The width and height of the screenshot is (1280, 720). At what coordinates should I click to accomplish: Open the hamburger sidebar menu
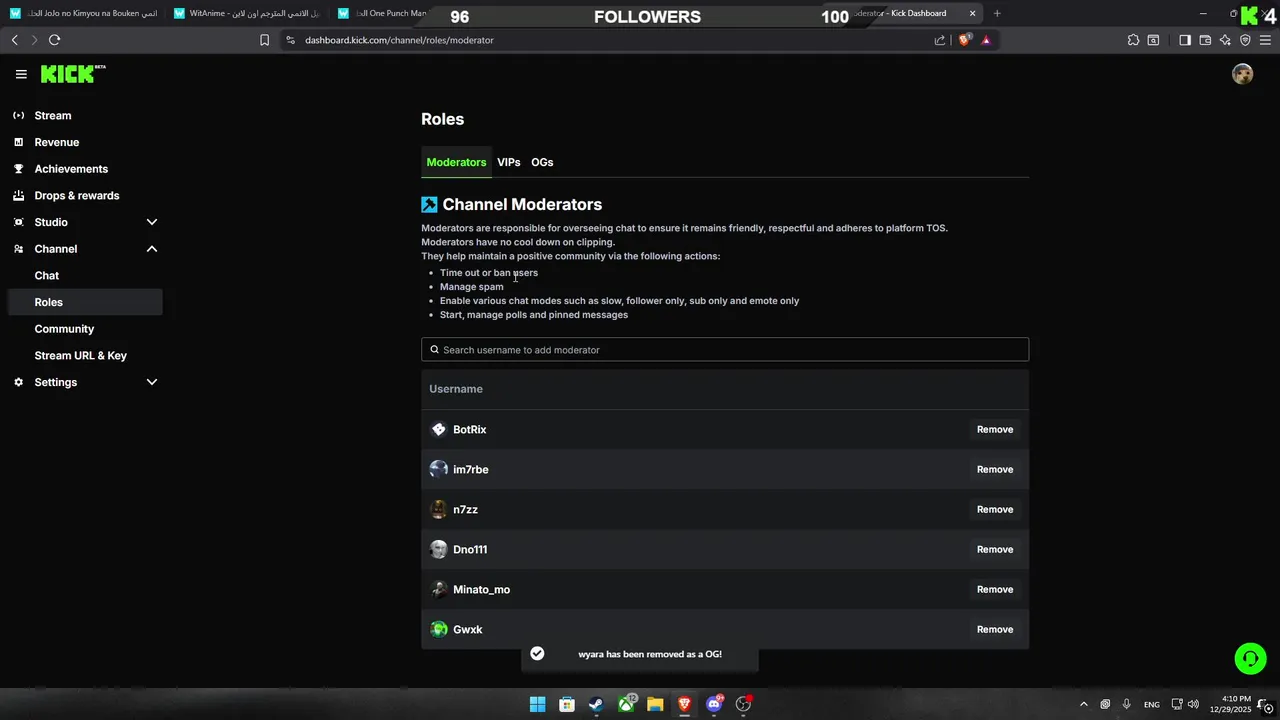click(x=21, y=74)
